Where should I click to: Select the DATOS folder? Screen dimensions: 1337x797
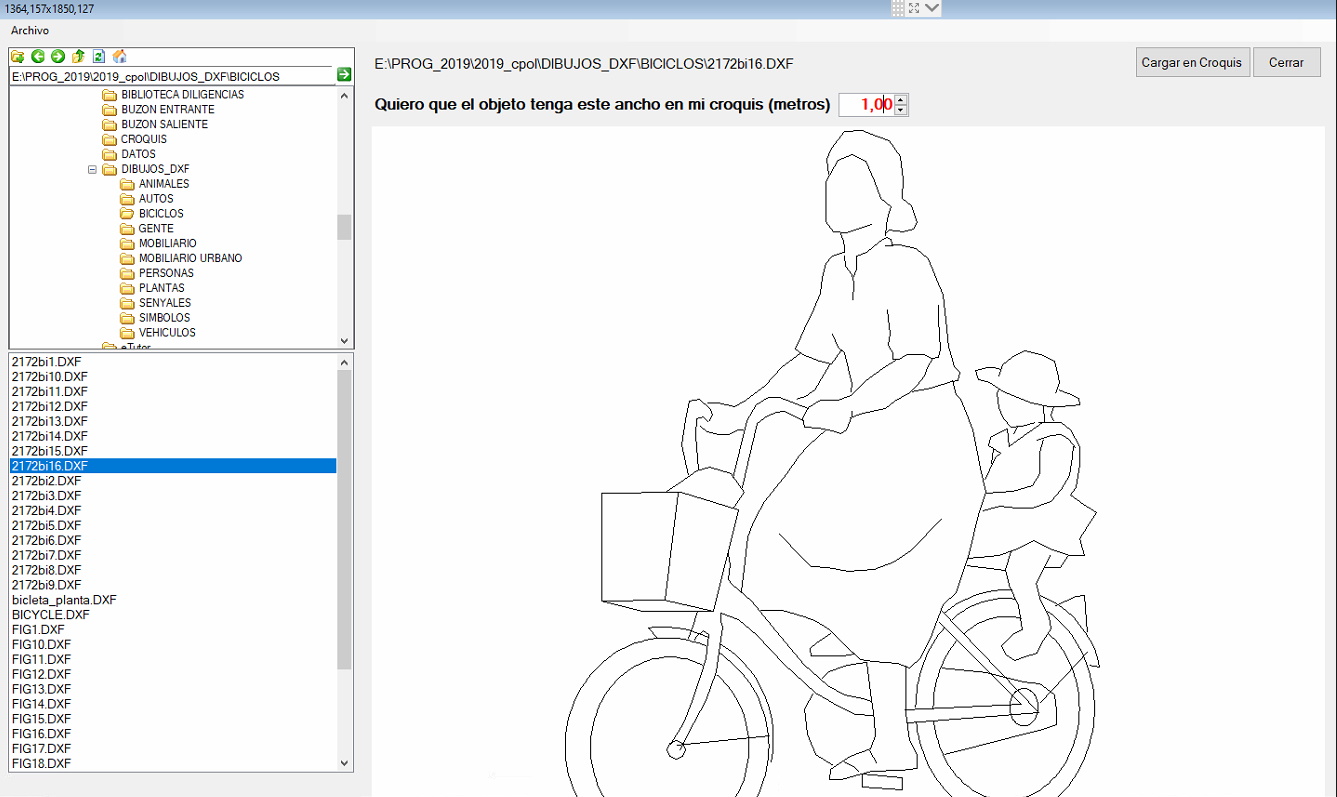[139, 154]
